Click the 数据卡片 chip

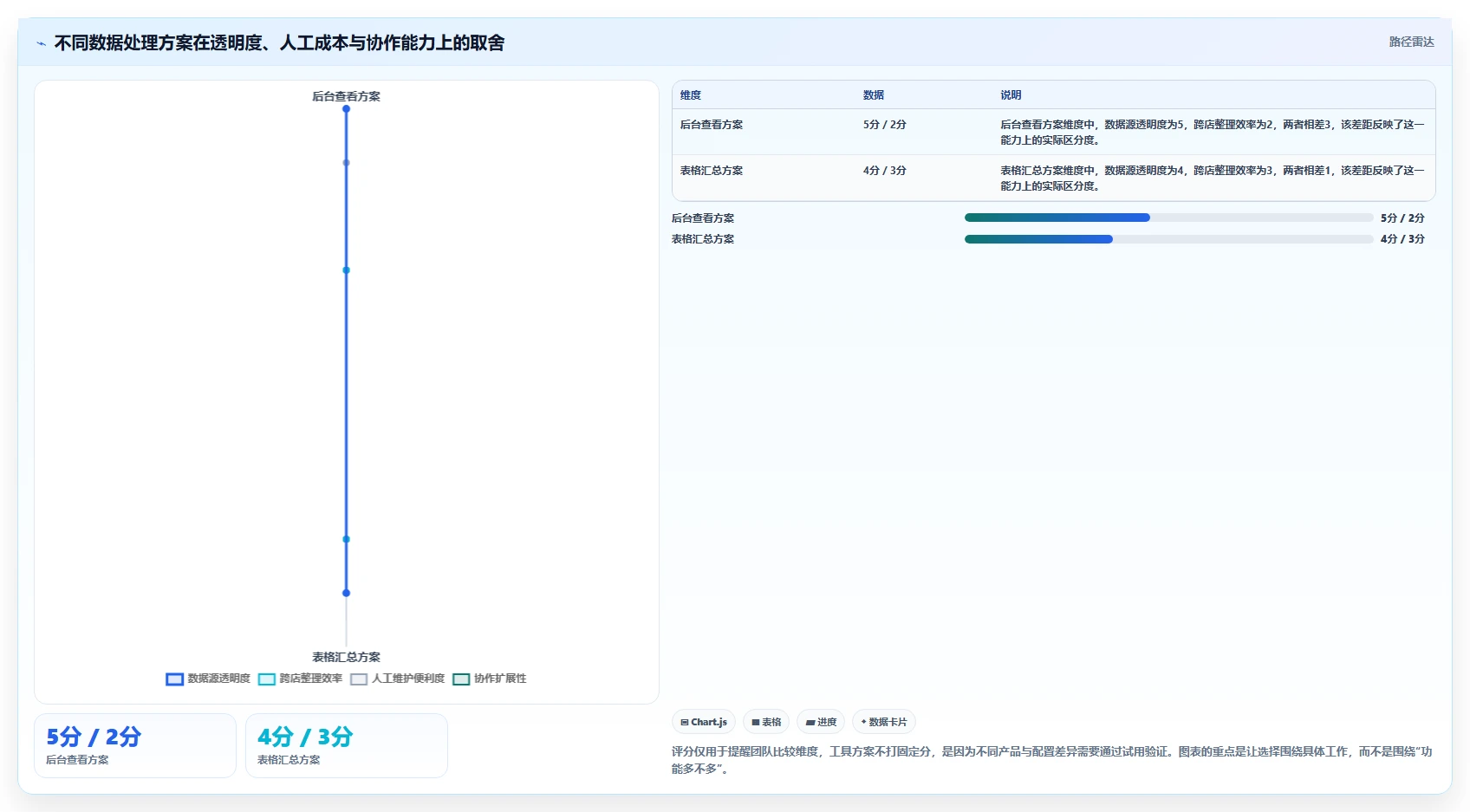point(884,722)
